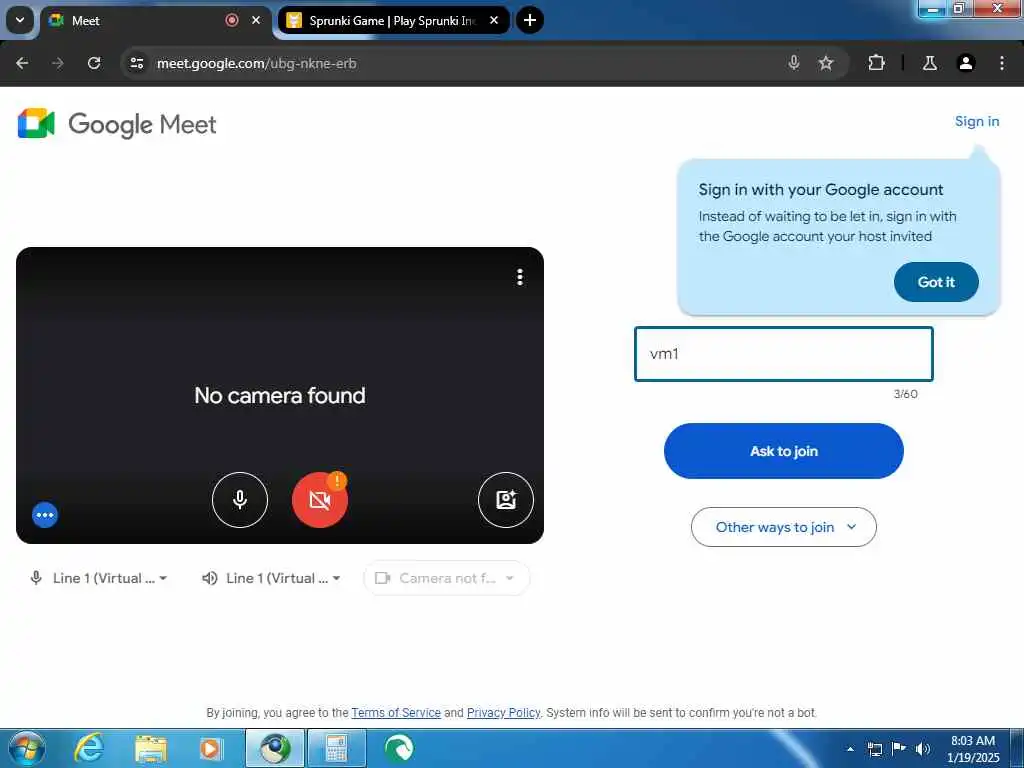
Task: Expand the microphone Line 1 dropdown
Action: [99, 578]
